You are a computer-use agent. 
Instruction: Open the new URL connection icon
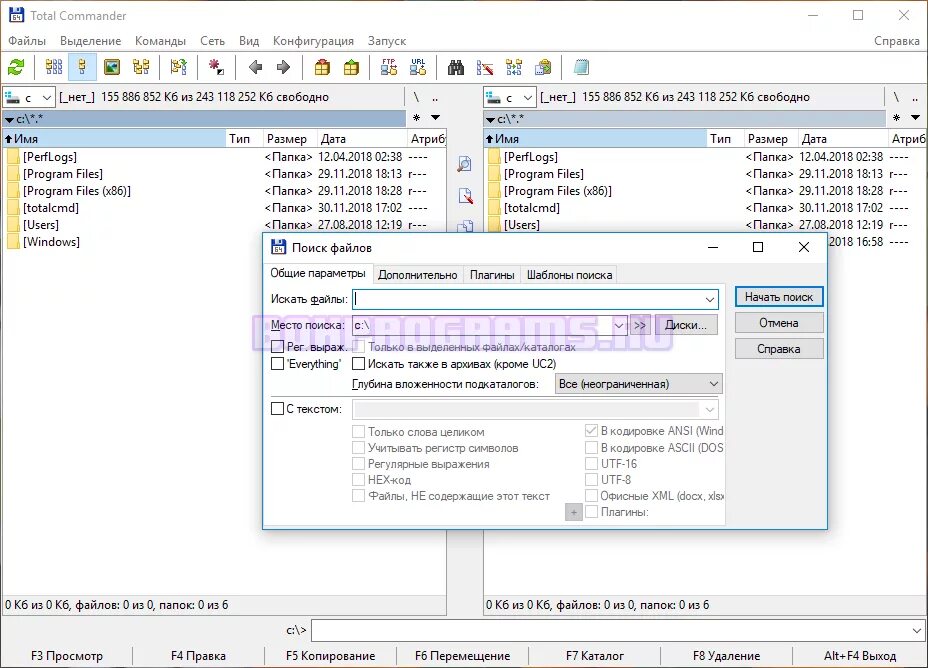418,67
